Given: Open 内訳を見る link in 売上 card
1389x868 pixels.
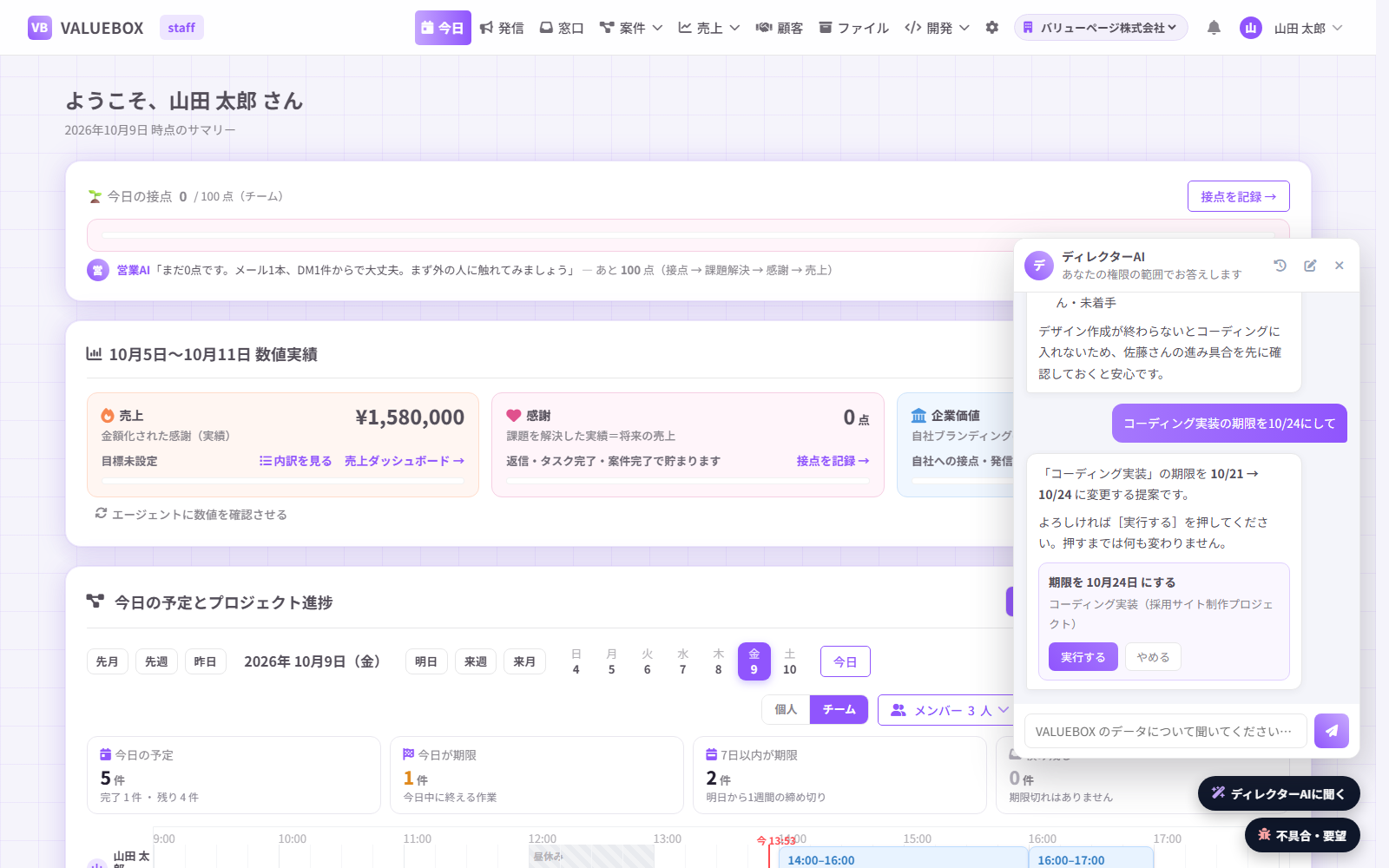Looking at the screenshot, I should click(x=295, y=461).
